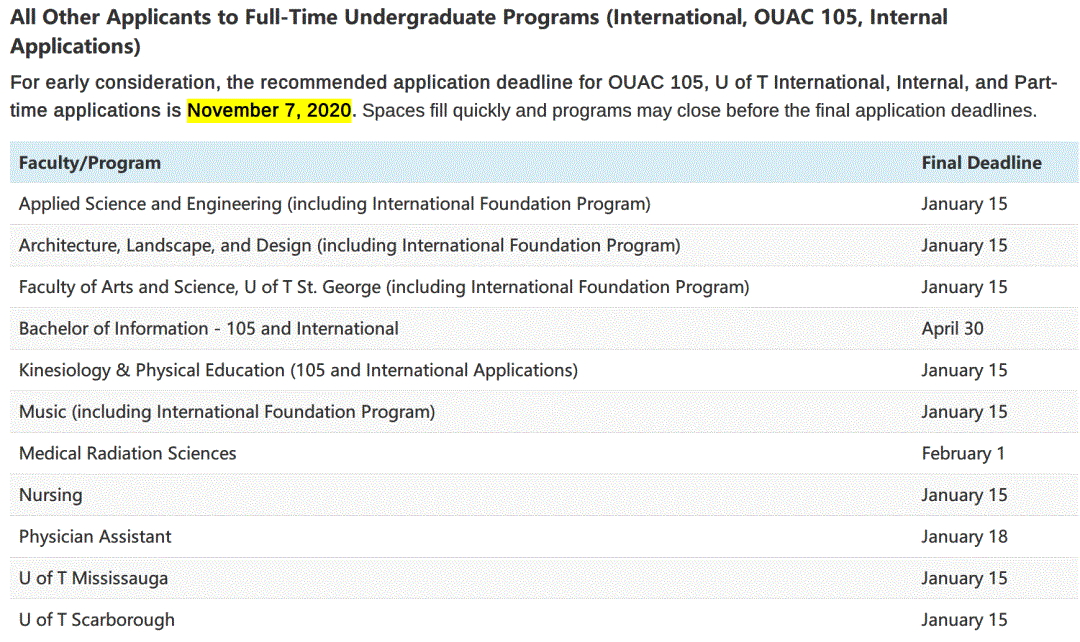Viewport: 1080px width, 642px height.
Task: Select the April 30 deadline cell
Action: pos(953,329)
